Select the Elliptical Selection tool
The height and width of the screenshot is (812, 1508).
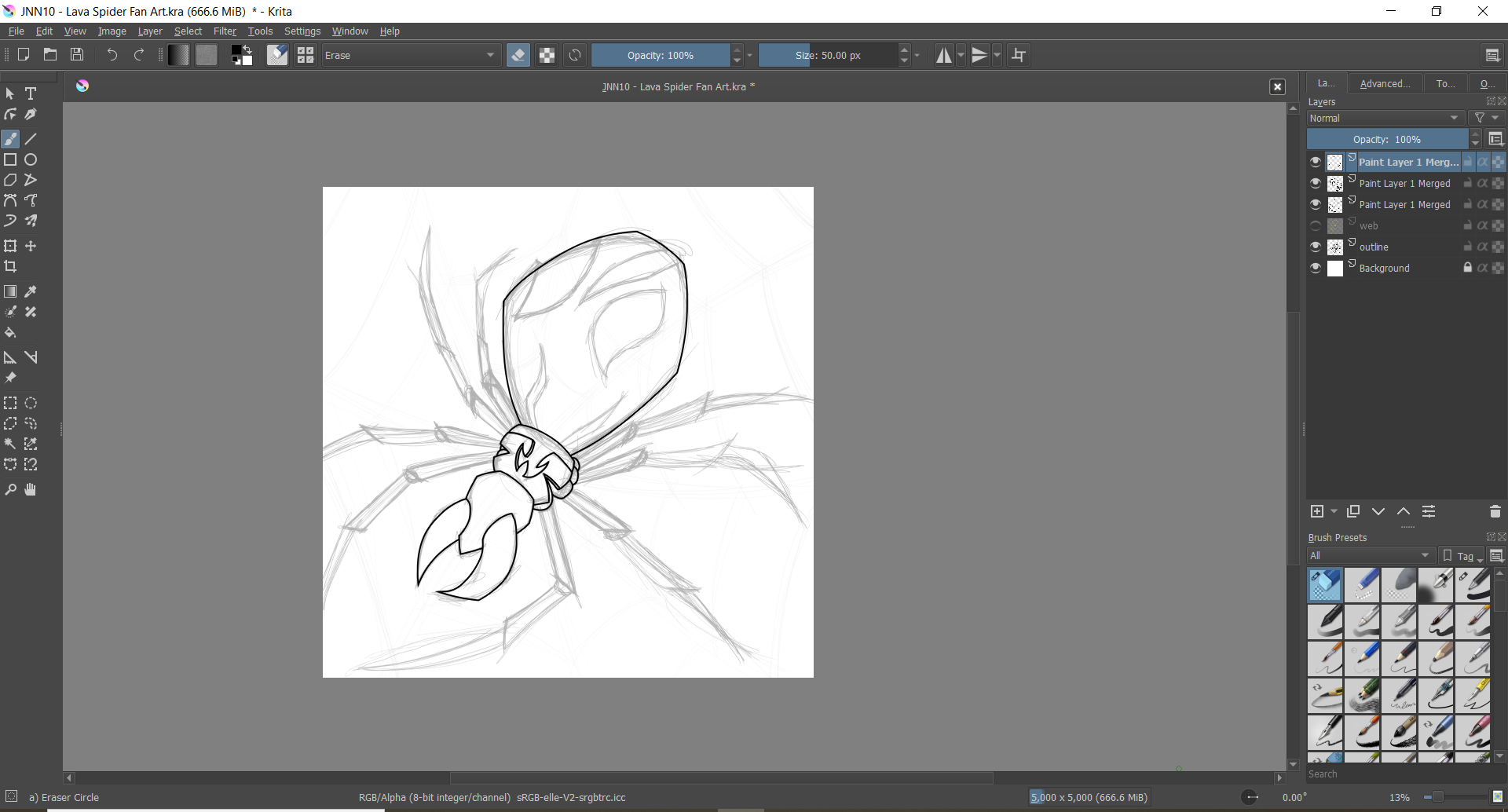31,403
